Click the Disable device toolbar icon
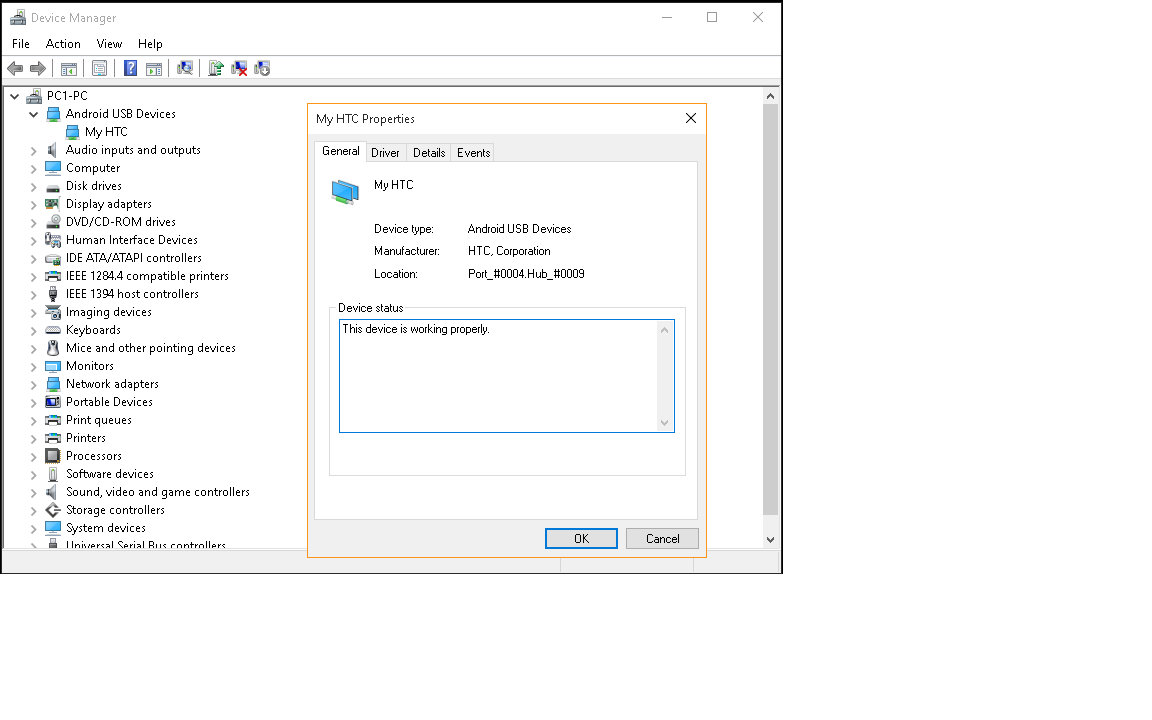Image resolution: width=1152 pixels, height=720 pixels. click(262, 68)
